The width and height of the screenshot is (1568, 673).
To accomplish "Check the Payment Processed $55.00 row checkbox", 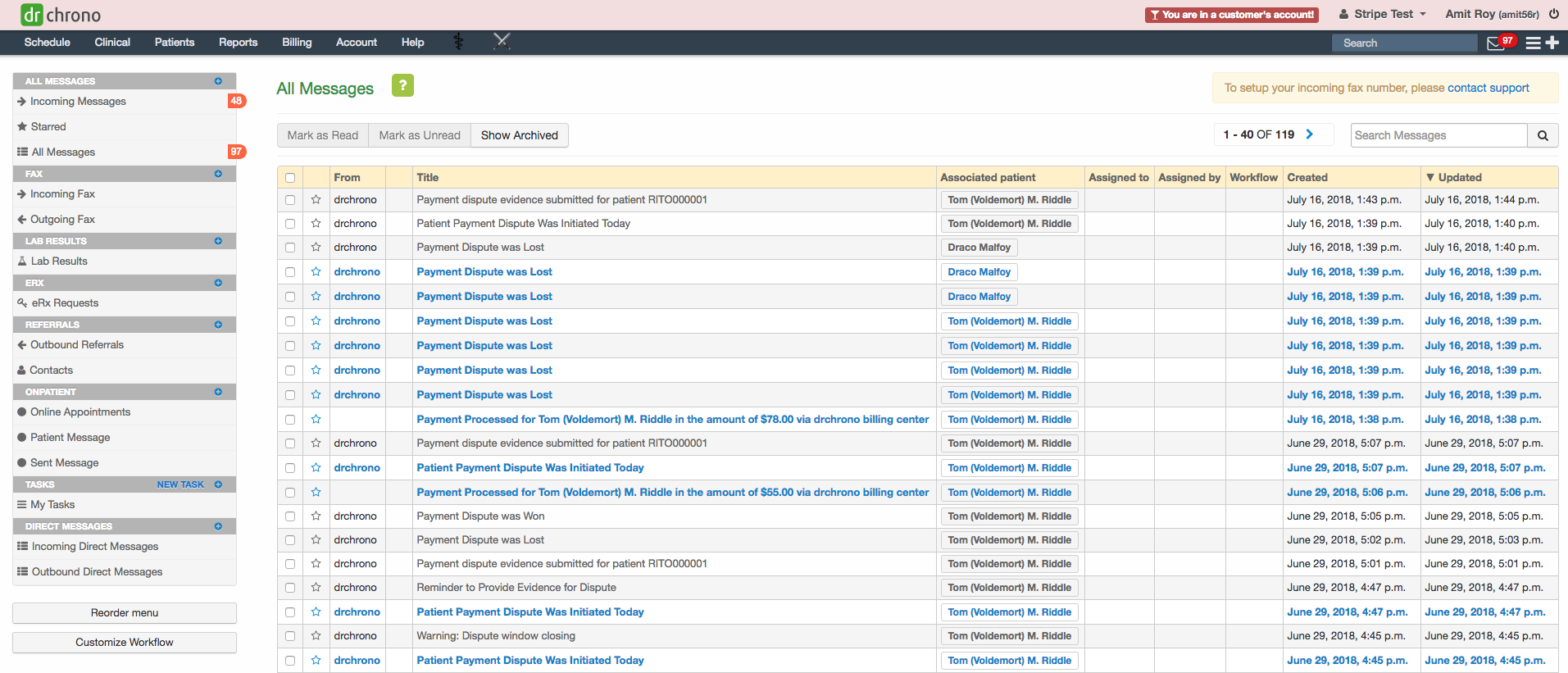I will coord(290,493).
